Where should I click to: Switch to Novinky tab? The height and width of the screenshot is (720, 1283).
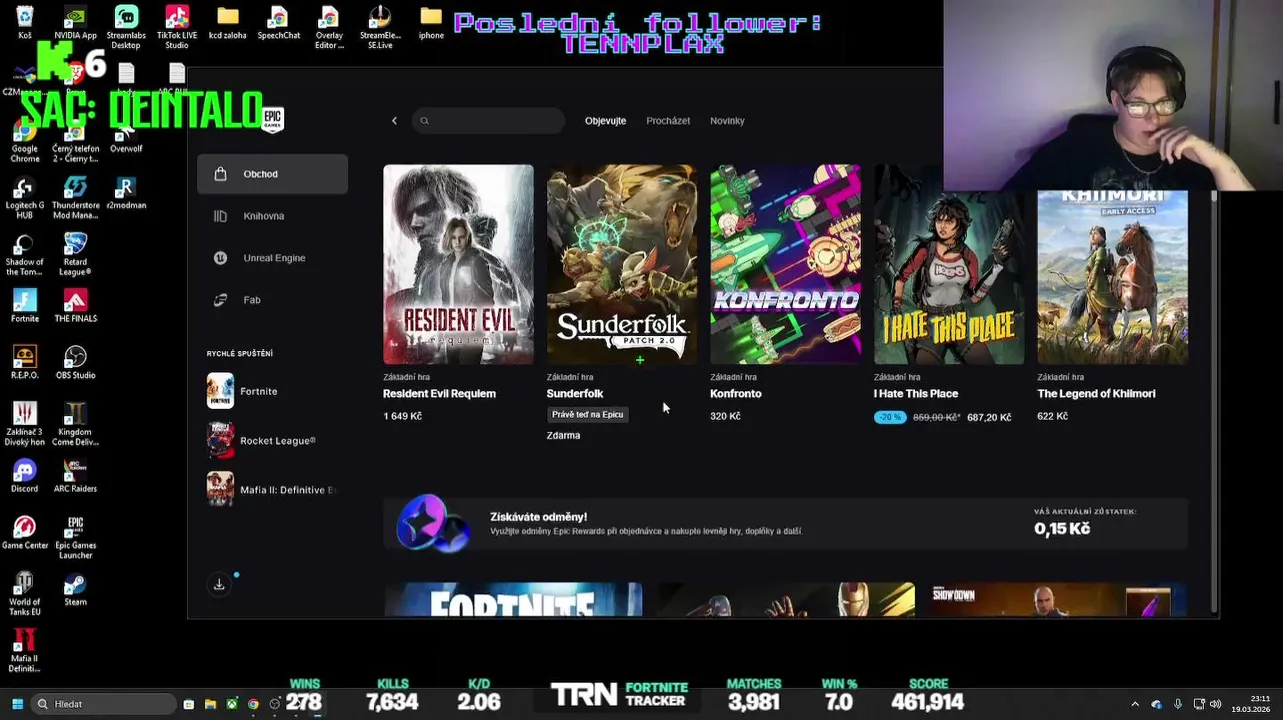(x=727, y=121)
